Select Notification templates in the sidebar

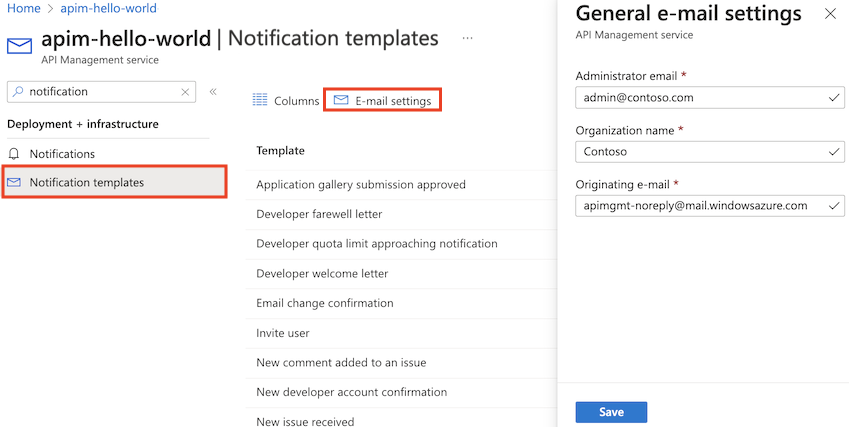87,182
